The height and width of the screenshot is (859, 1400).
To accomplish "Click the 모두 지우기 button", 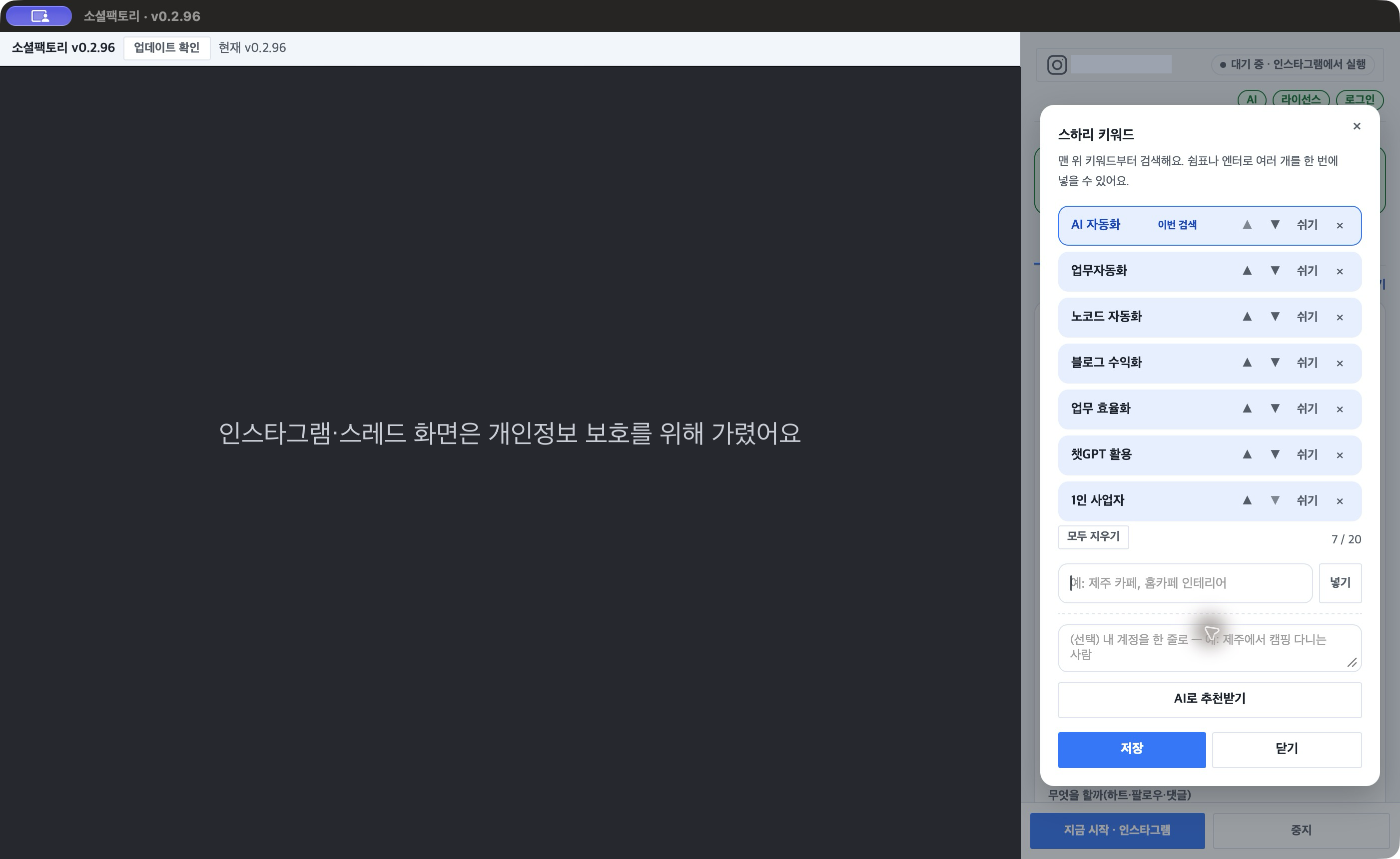I will pyautogui.click(x=1093, y=537).
